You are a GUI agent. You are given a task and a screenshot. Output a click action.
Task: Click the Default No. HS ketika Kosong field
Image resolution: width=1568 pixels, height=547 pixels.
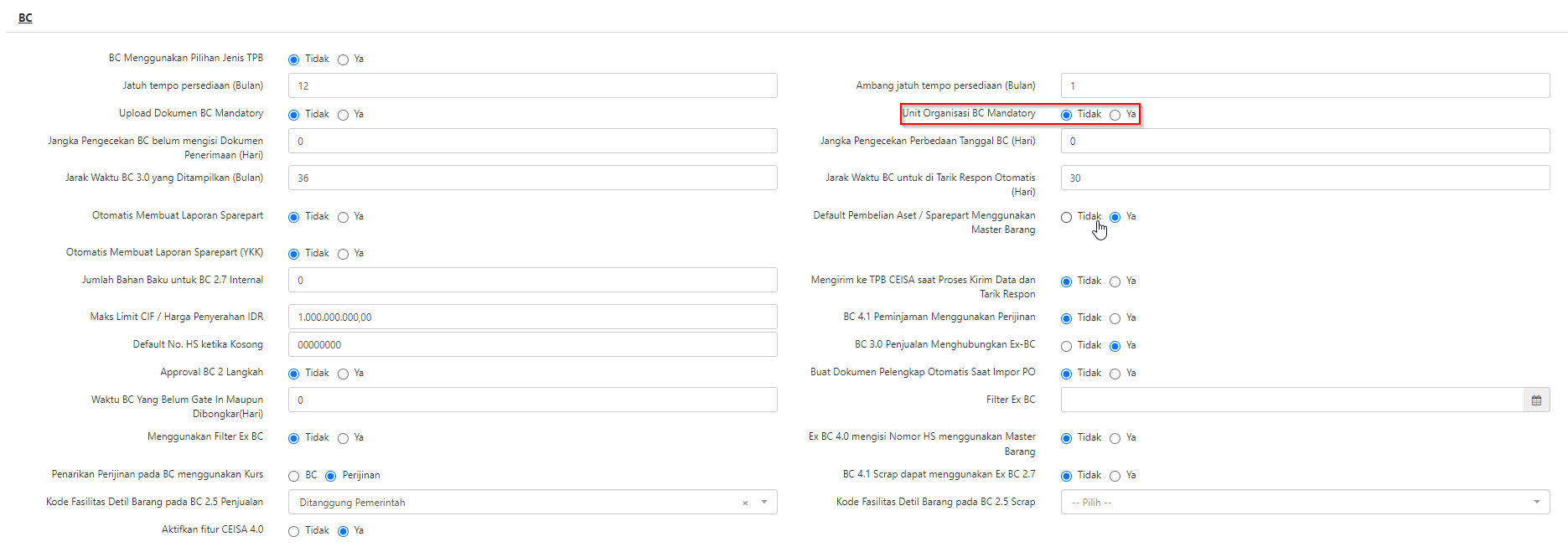tap(532, 344)
